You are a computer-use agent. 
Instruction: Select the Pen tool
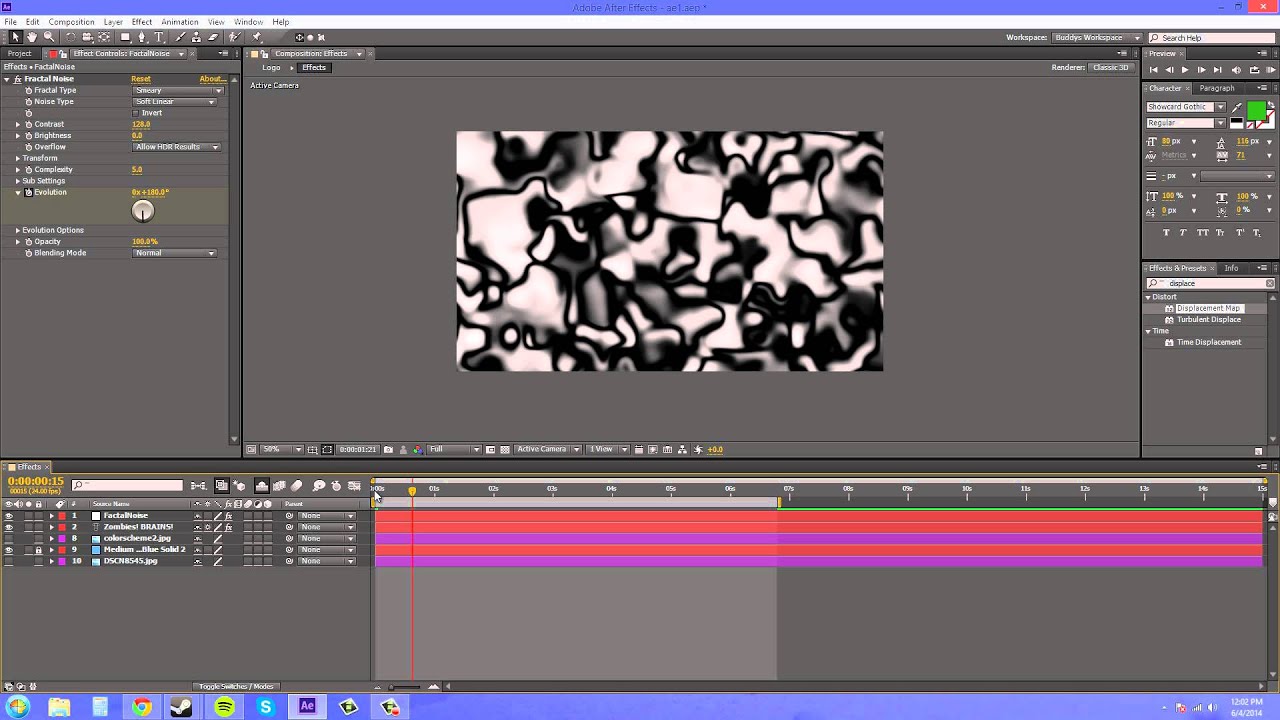142,38
